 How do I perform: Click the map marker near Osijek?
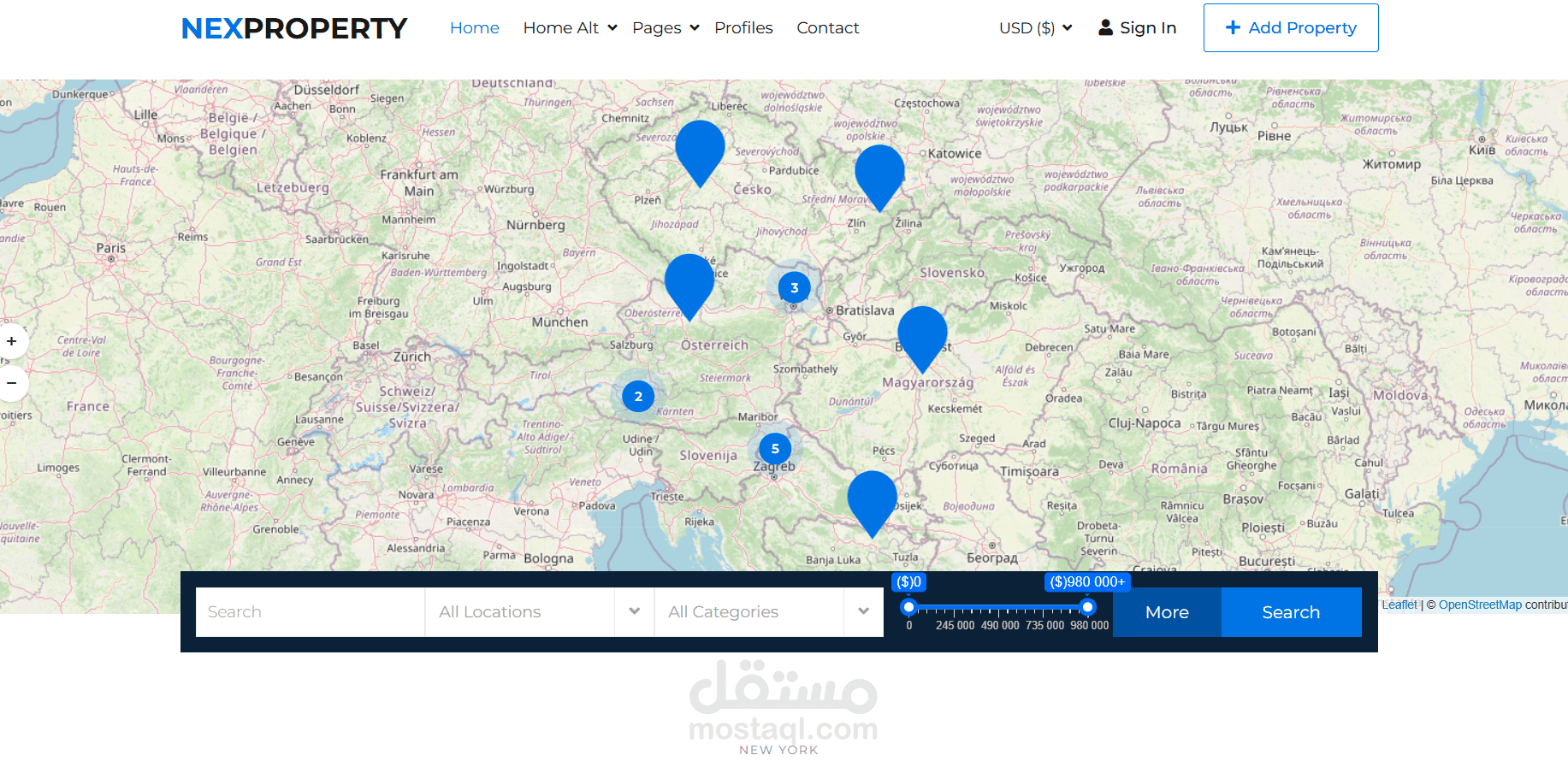click(x=872, y=502)
